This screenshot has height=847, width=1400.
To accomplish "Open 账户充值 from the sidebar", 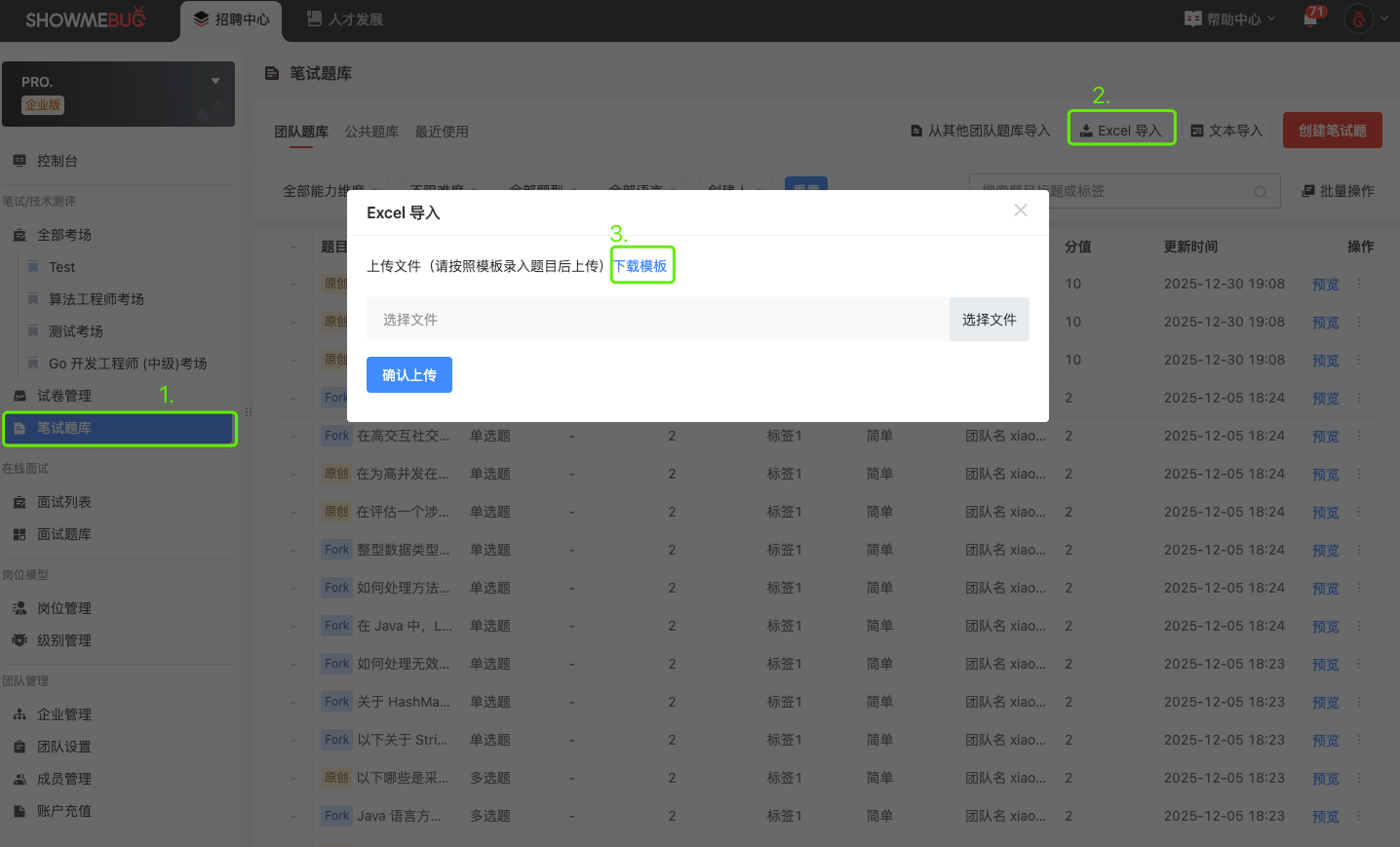I will coord(63,811).
